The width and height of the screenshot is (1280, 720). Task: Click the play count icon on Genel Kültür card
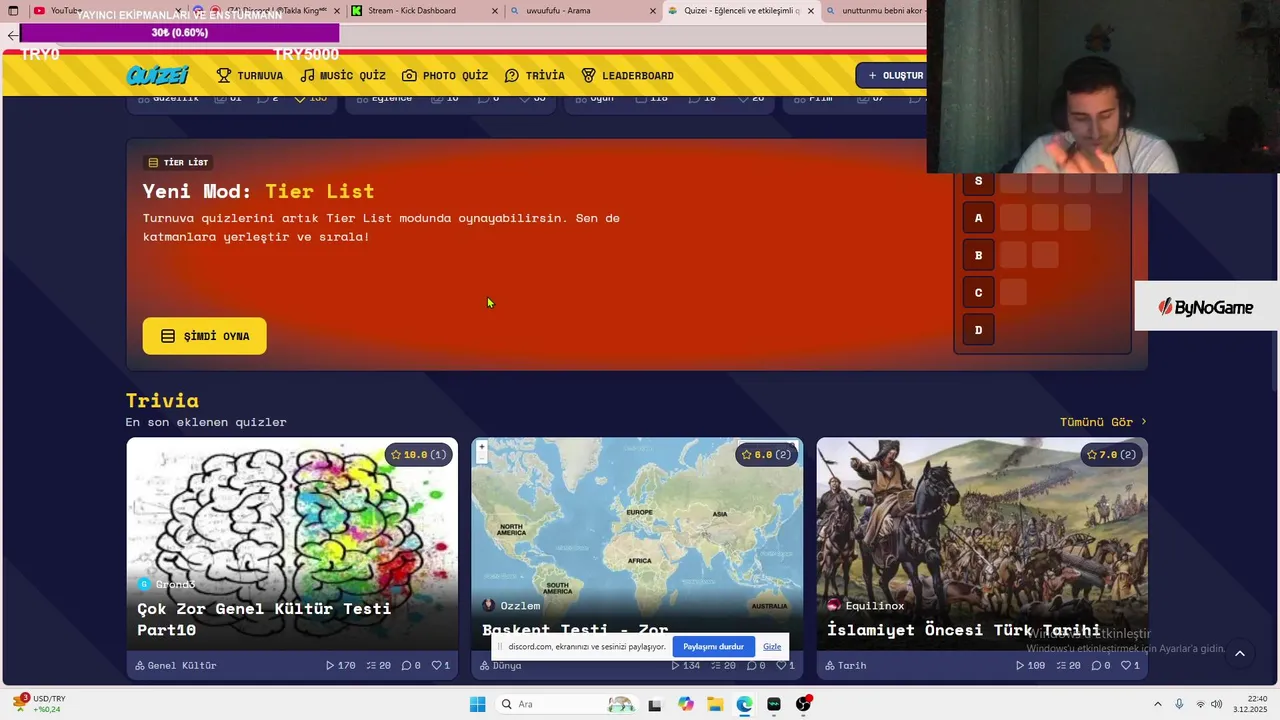point(330,665)
